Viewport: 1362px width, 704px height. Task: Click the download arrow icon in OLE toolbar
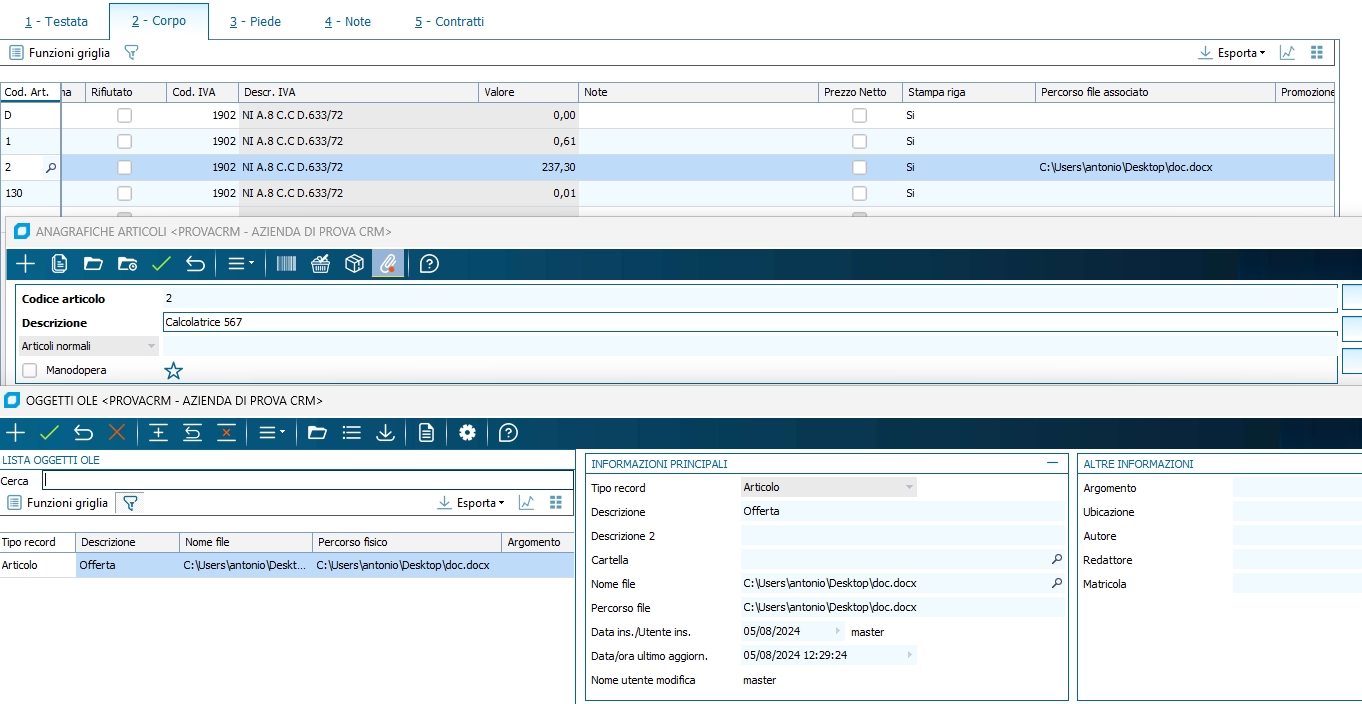[x=385, y=433]
